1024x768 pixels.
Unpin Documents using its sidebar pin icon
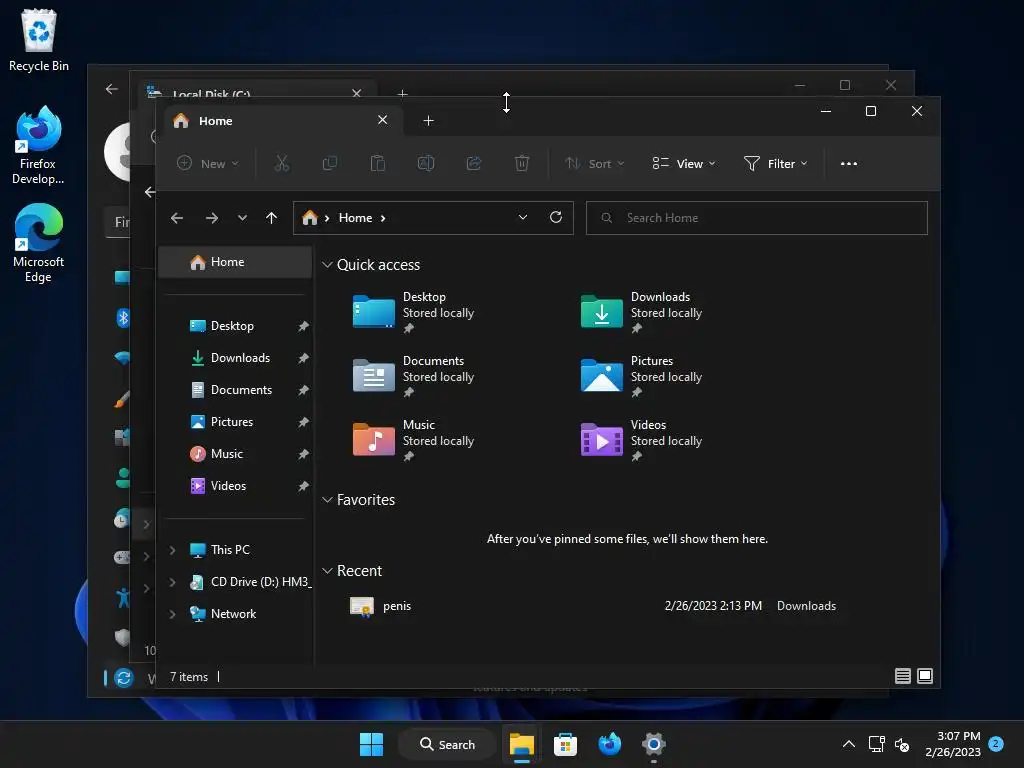pos(303,390)
